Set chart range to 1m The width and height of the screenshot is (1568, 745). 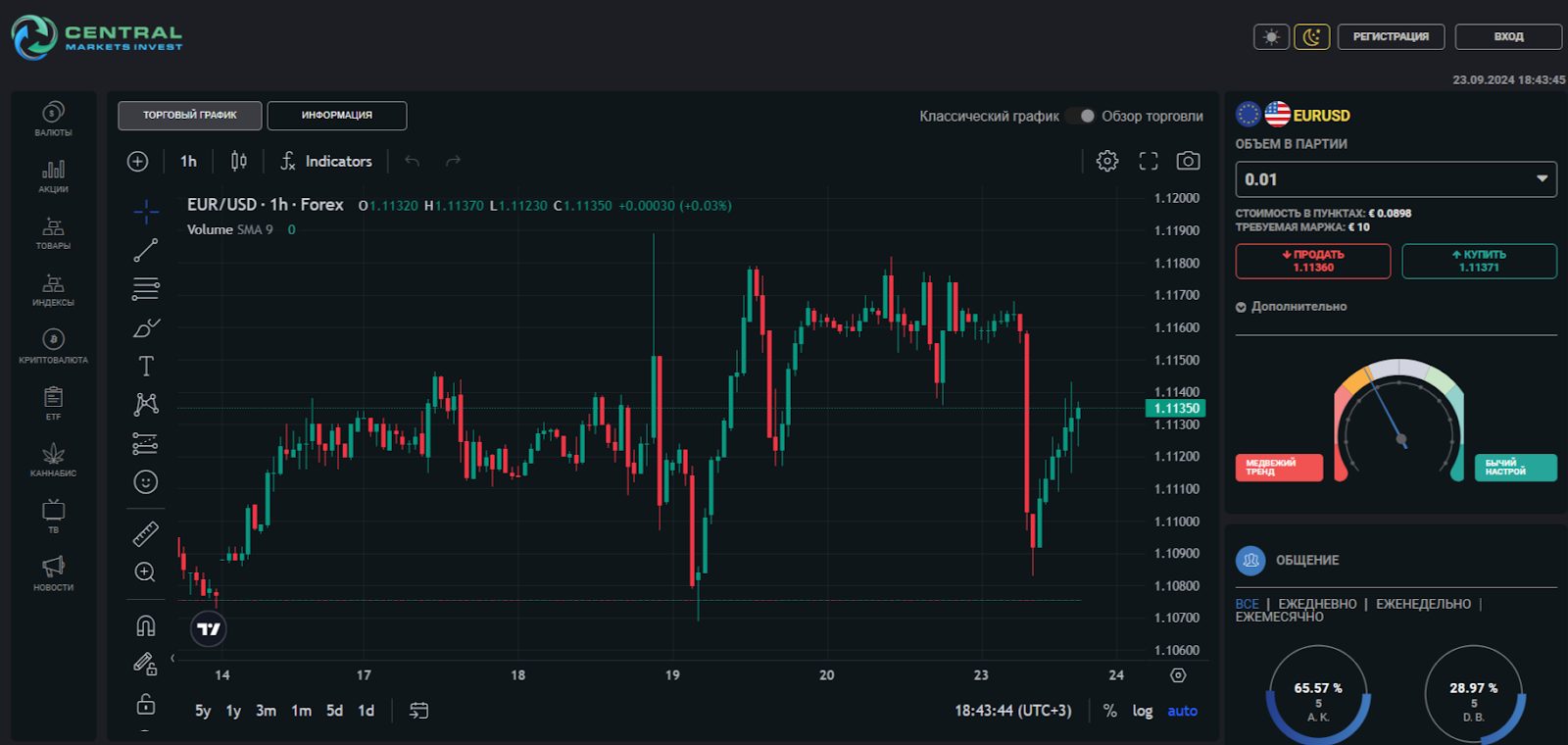coord(301,711)
